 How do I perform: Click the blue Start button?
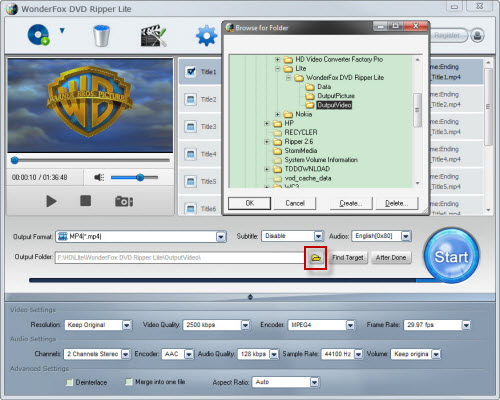pyautogui.click(x=451, y=256)
